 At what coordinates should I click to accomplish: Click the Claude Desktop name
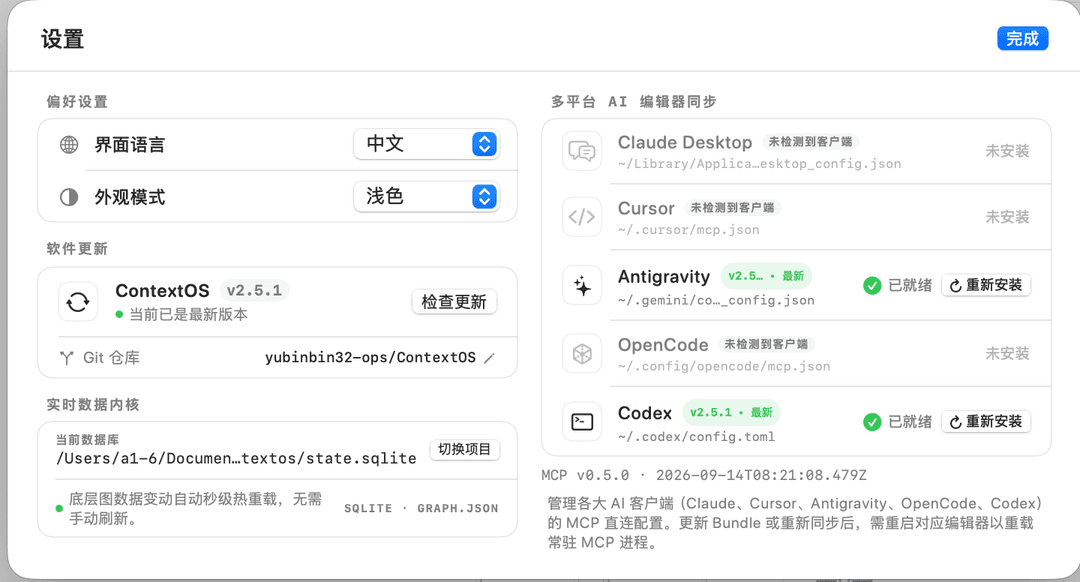pyautogui.click(x=685, y=142)
